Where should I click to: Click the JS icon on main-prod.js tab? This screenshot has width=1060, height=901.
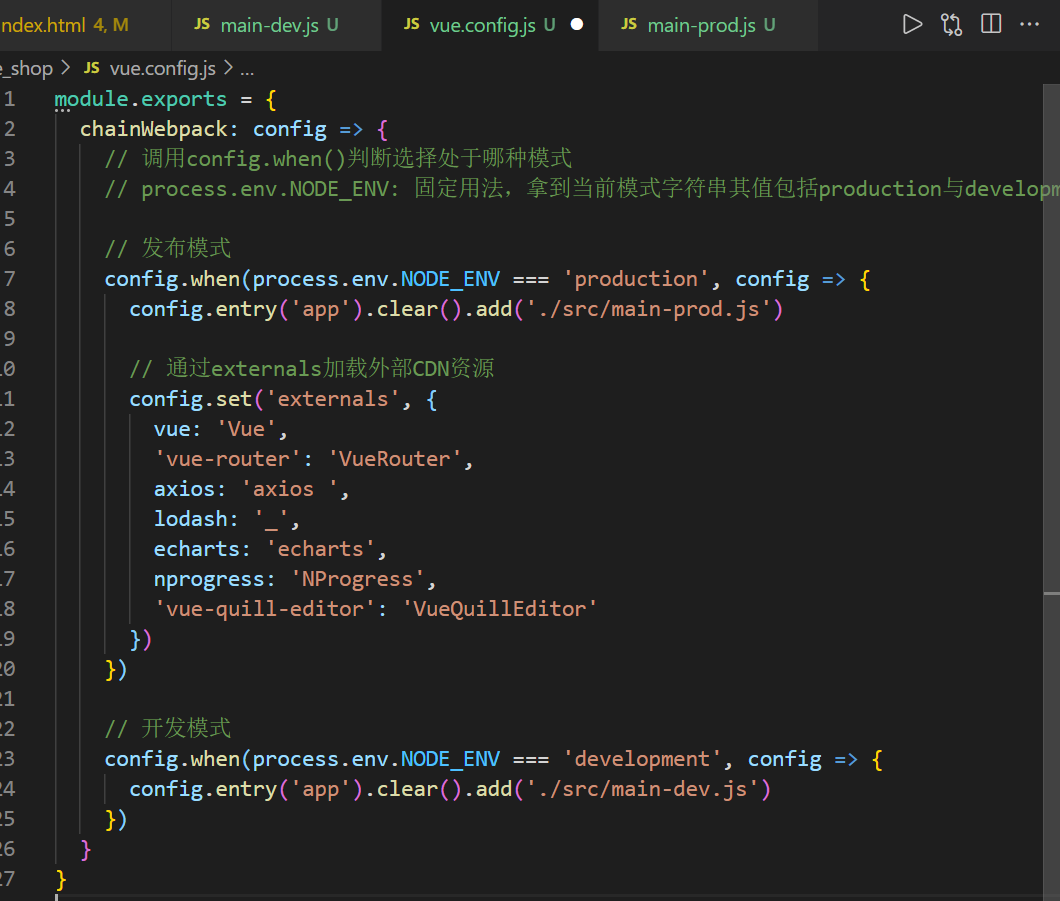click(x=629, y=25)
